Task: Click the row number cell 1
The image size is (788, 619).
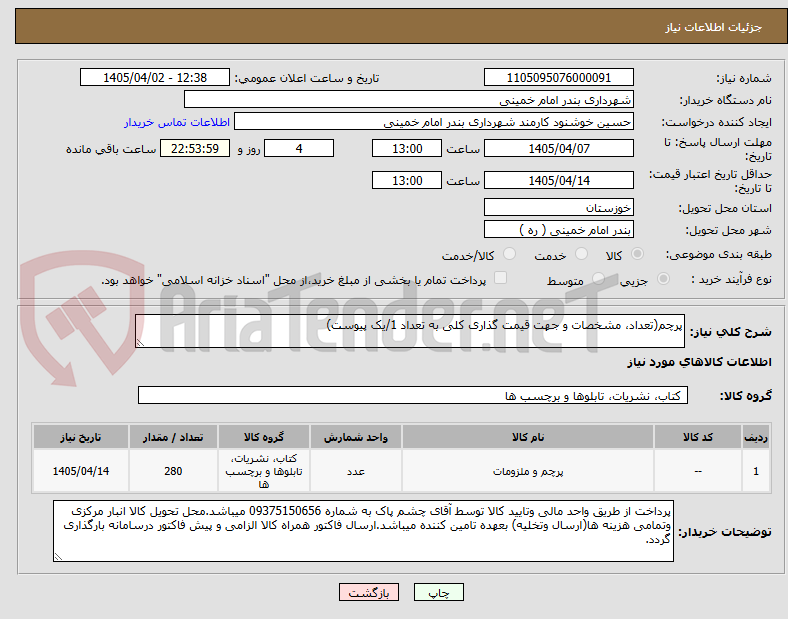Action: (x=756, y=471)
